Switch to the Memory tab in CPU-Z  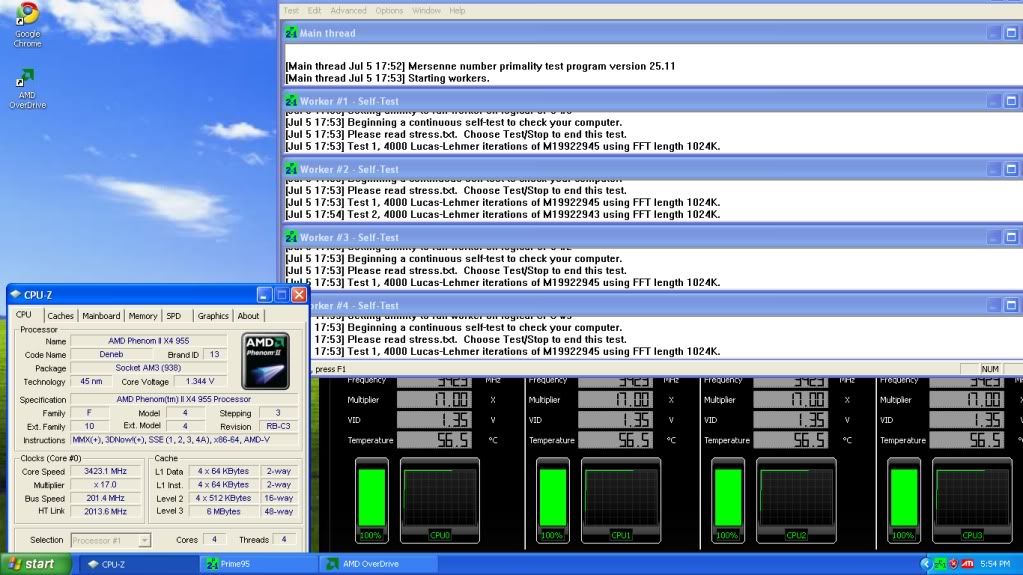coord(143,316)
